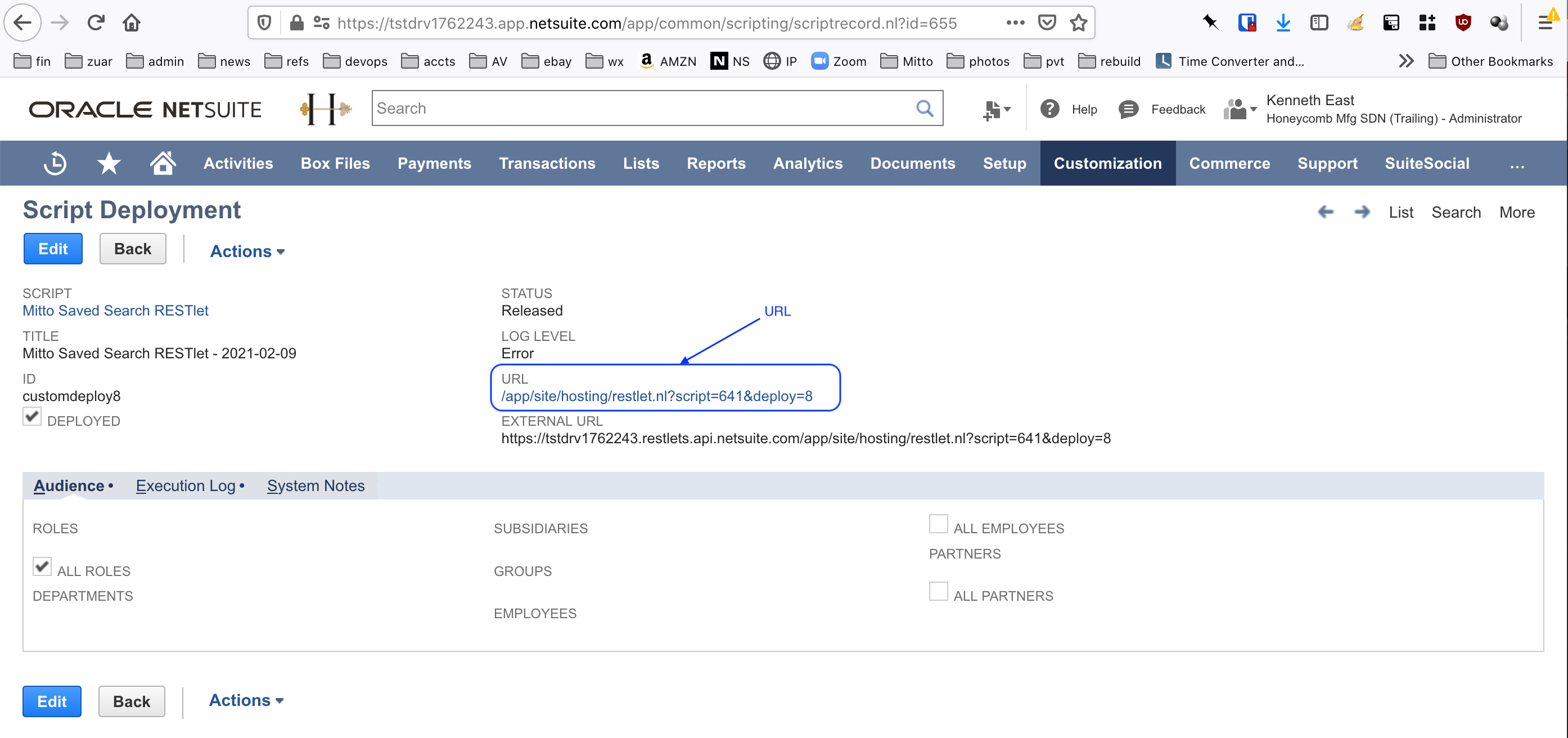
Task: Toggle the DEPLOYED checkbox
Action: [x=31, y=416]
